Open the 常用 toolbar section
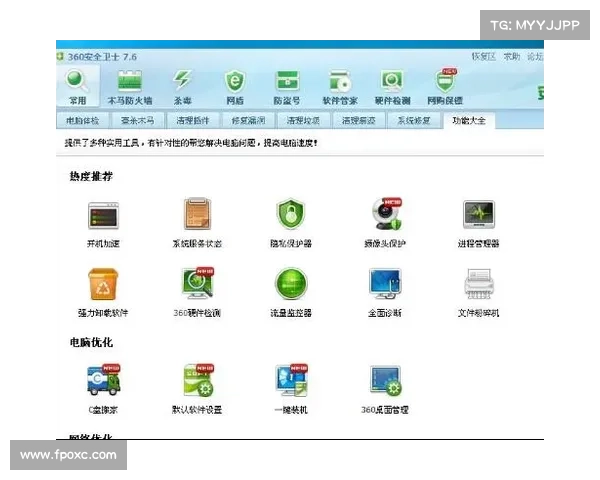This screenshot has width=600, height=480. pyautogui.click(x=78, y=87)
